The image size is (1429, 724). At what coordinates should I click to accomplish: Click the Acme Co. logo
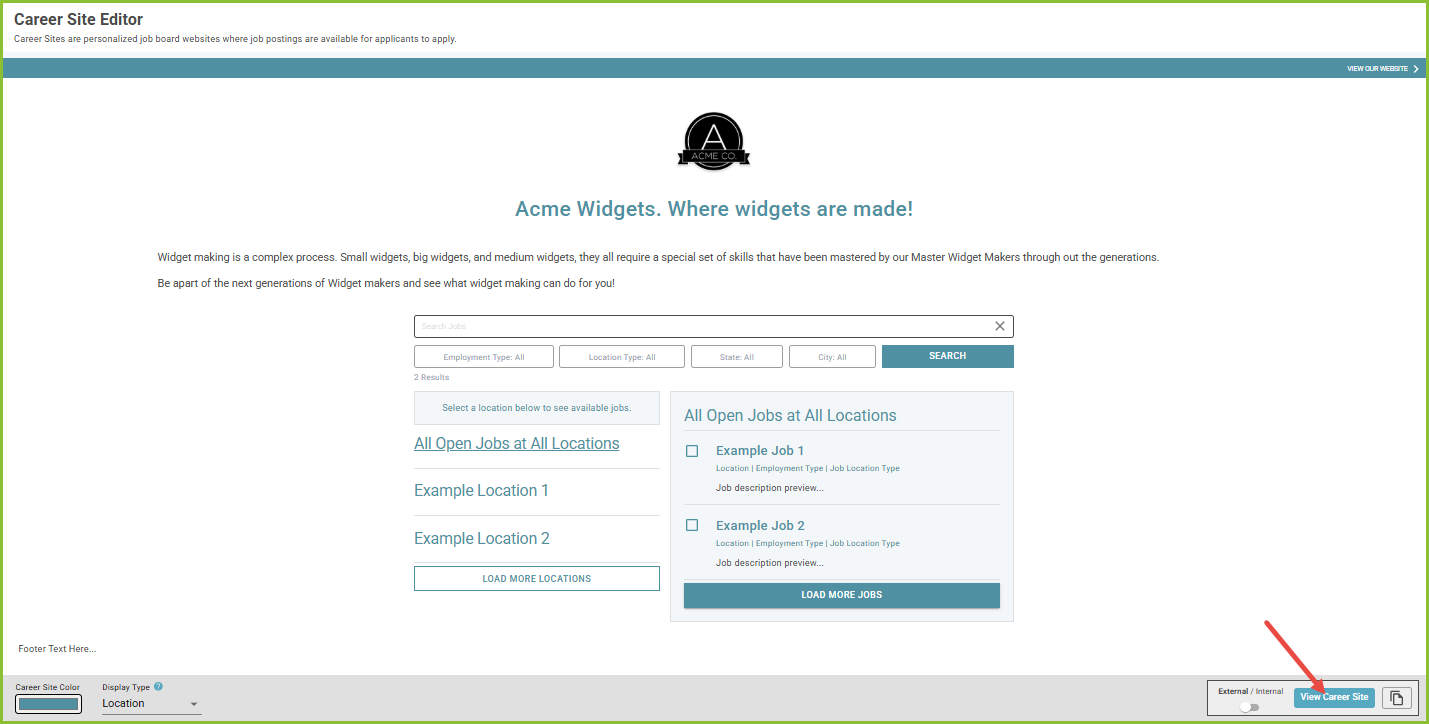click(x=714, y=141)
